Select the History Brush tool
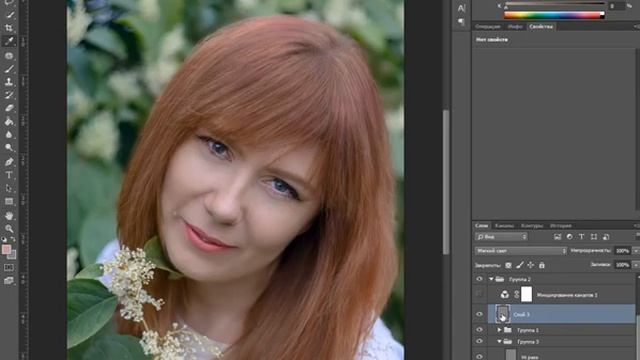The width and height of the screenshot is (640, 360). 9,95
